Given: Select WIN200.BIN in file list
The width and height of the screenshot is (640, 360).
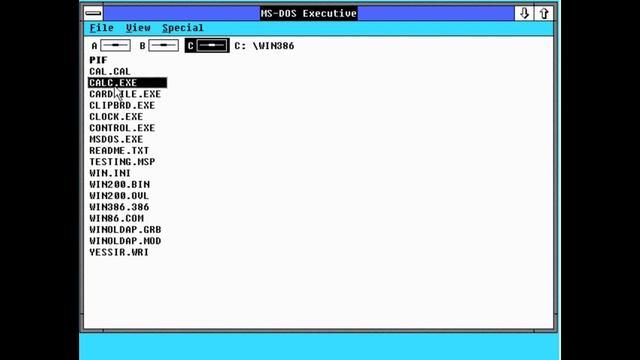Looking at the screenshot, I should tap(119, 184).
